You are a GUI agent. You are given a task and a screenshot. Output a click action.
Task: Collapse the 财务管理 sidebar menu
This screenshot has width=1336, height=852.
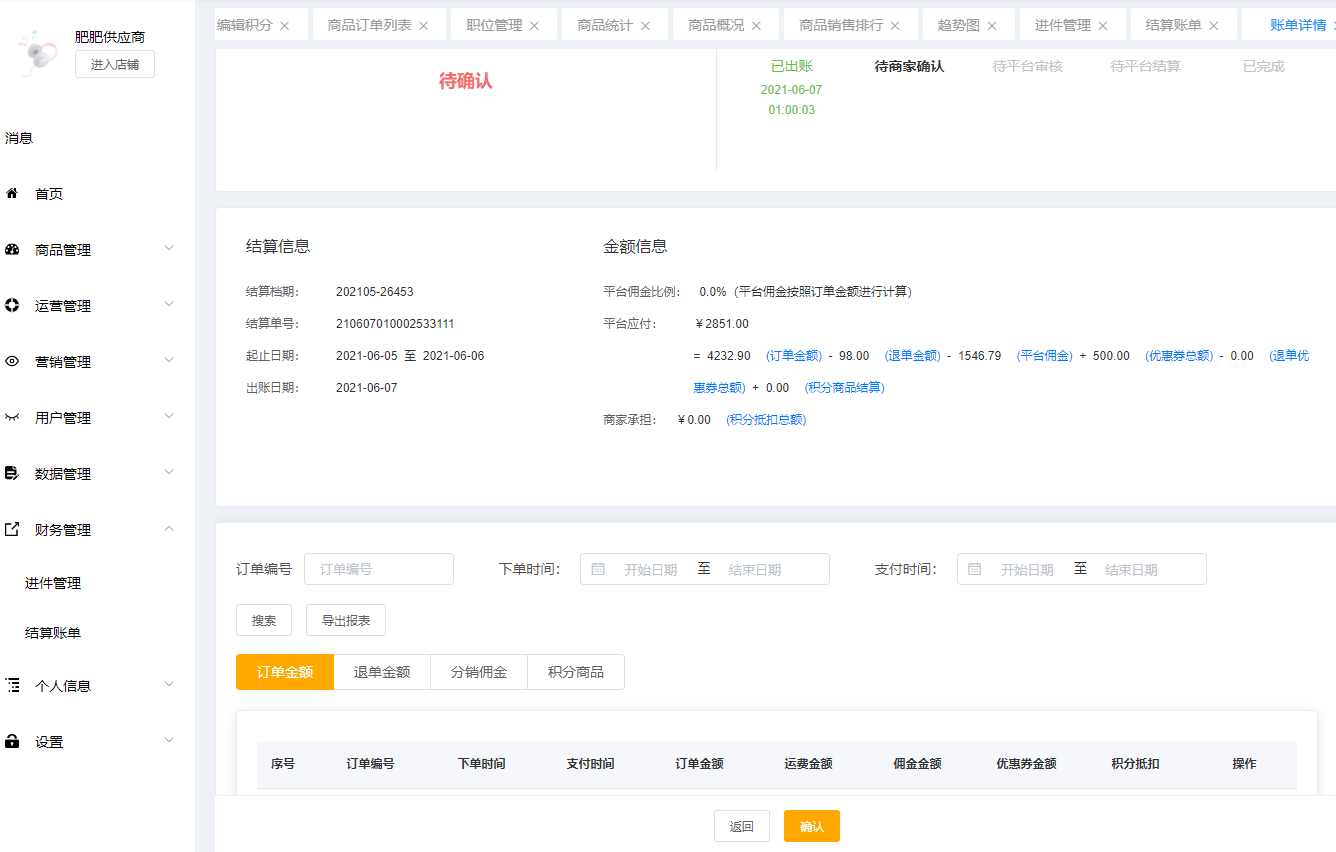(x=169, y=528)
